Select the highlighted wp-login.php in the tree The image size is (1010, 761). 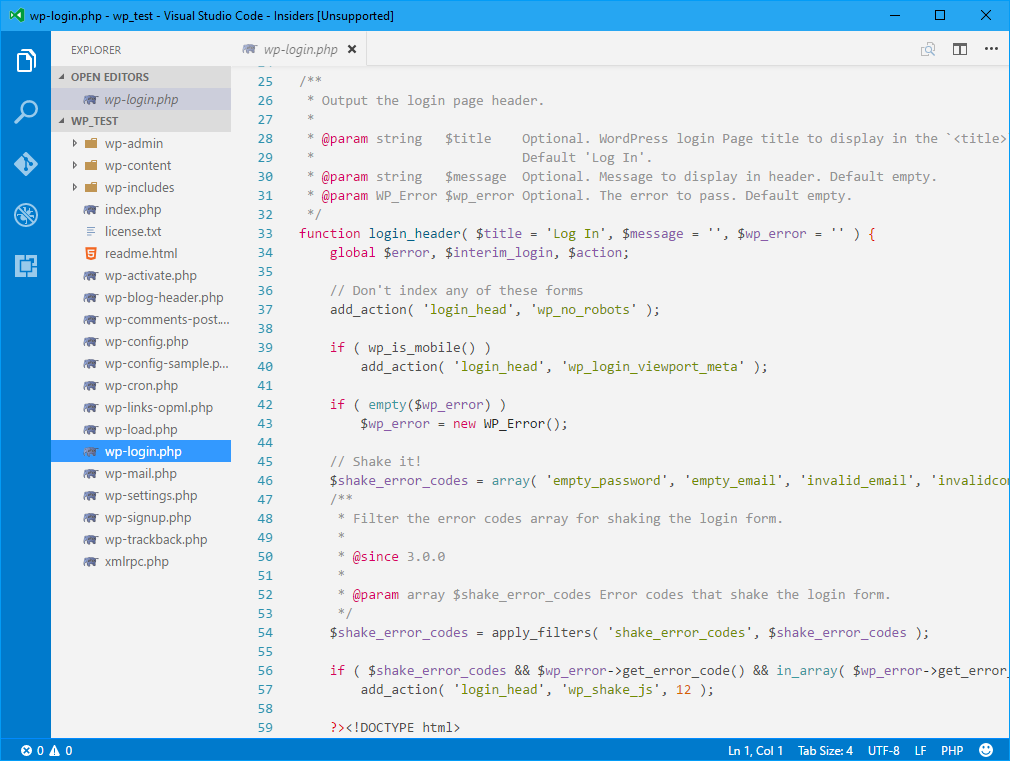click(x=141, y=451)
